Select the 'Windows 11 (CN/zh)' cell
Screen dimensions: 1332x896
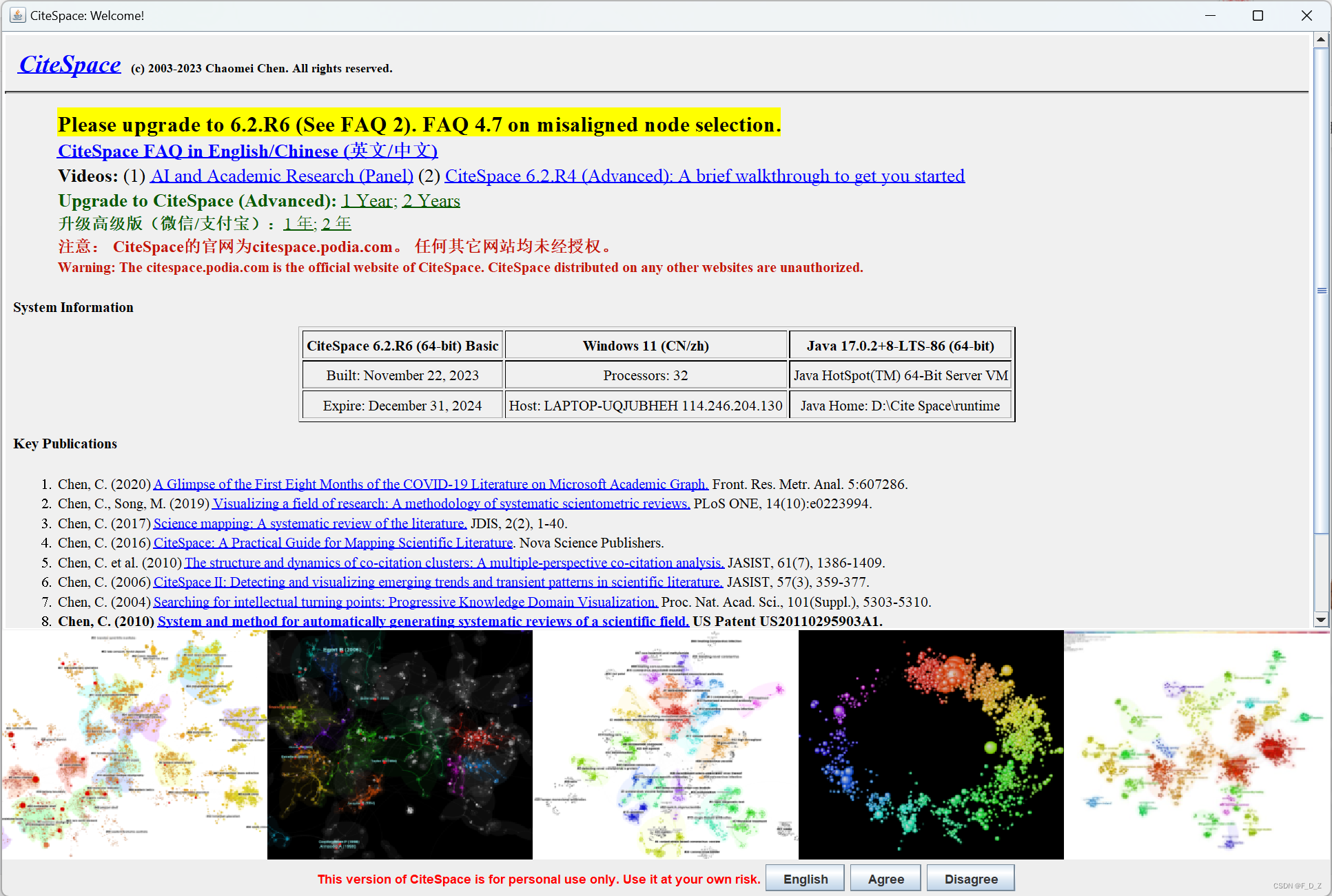coord(646,346)
